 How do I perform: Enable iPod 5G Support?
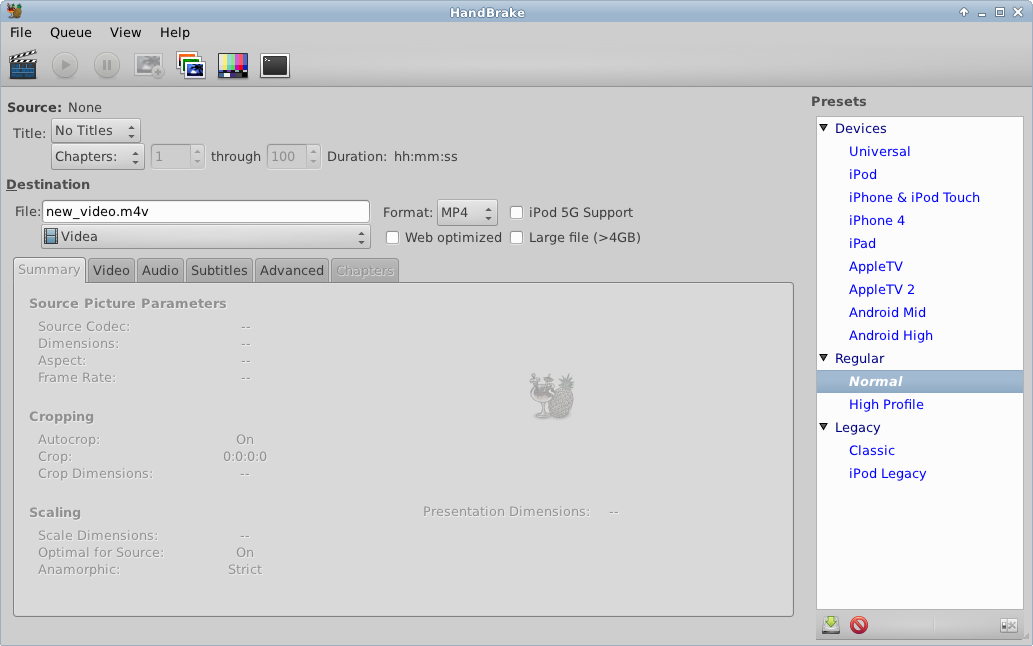point(516,212)
